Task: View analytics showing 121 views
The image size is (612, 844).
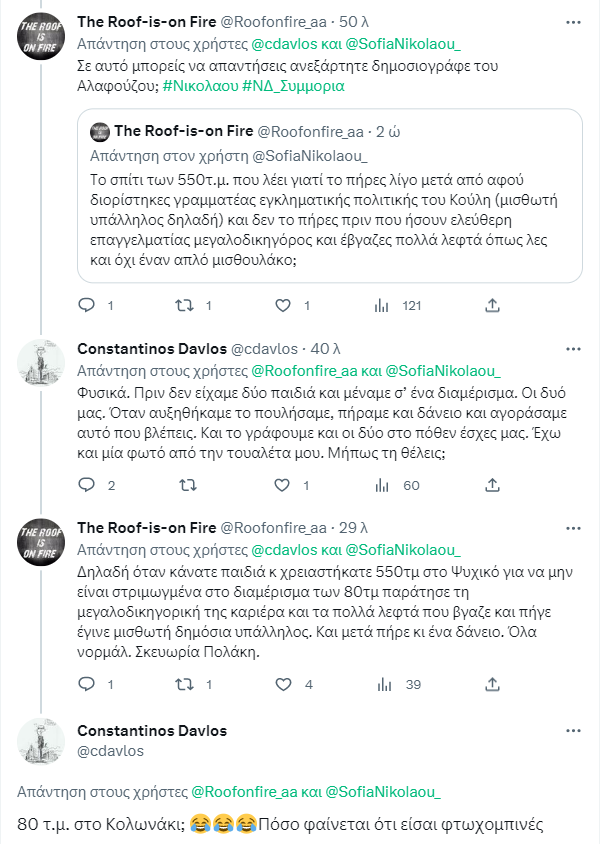Action: [x=398, y=306]
